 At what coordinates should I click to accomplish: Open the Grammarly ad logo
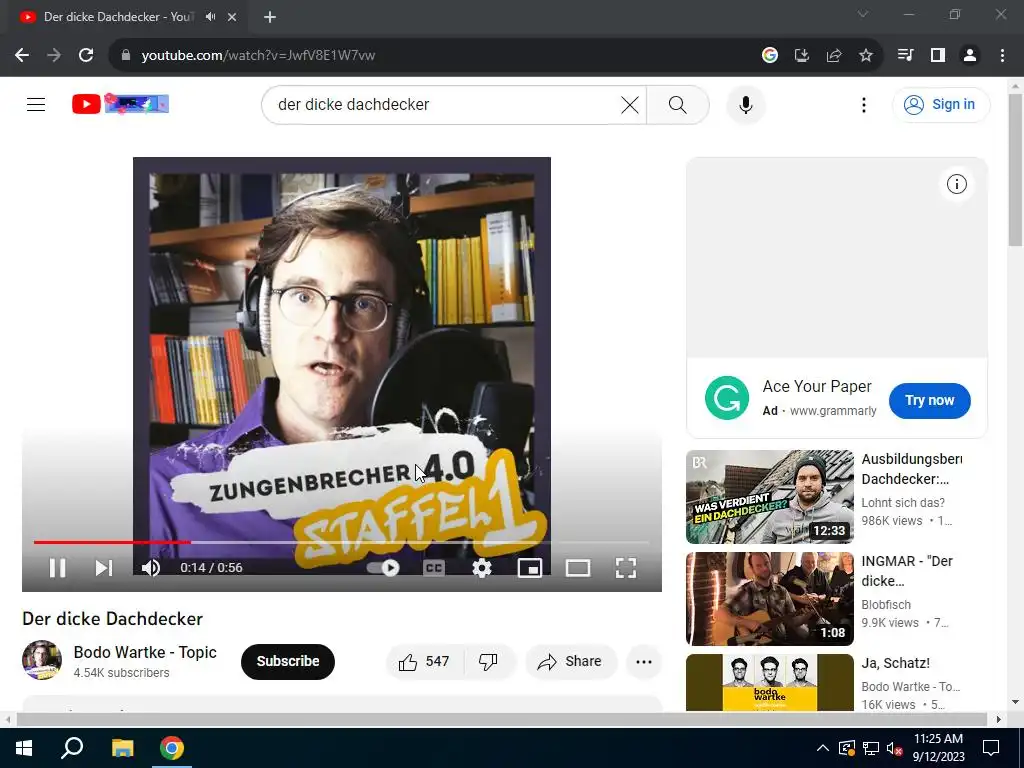(726, 398)
